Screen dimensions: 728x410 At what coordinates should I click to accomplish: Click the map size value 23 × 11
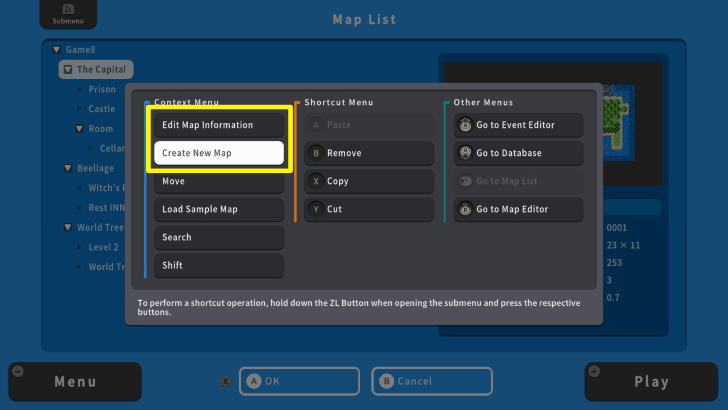(x=623, y=245)
